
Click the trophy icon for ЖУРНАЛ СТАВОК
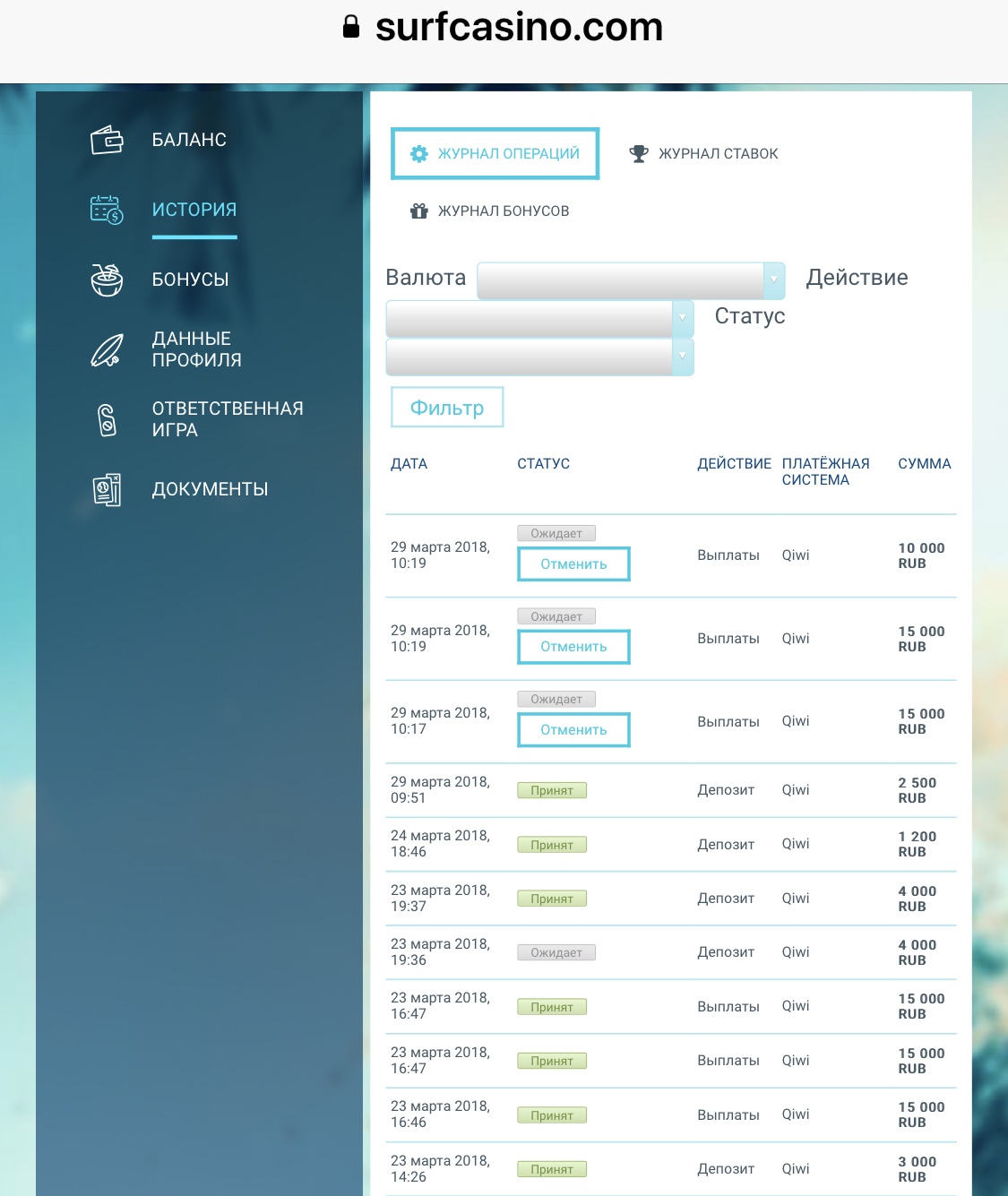pyautogui.click(x=638, y=154)
